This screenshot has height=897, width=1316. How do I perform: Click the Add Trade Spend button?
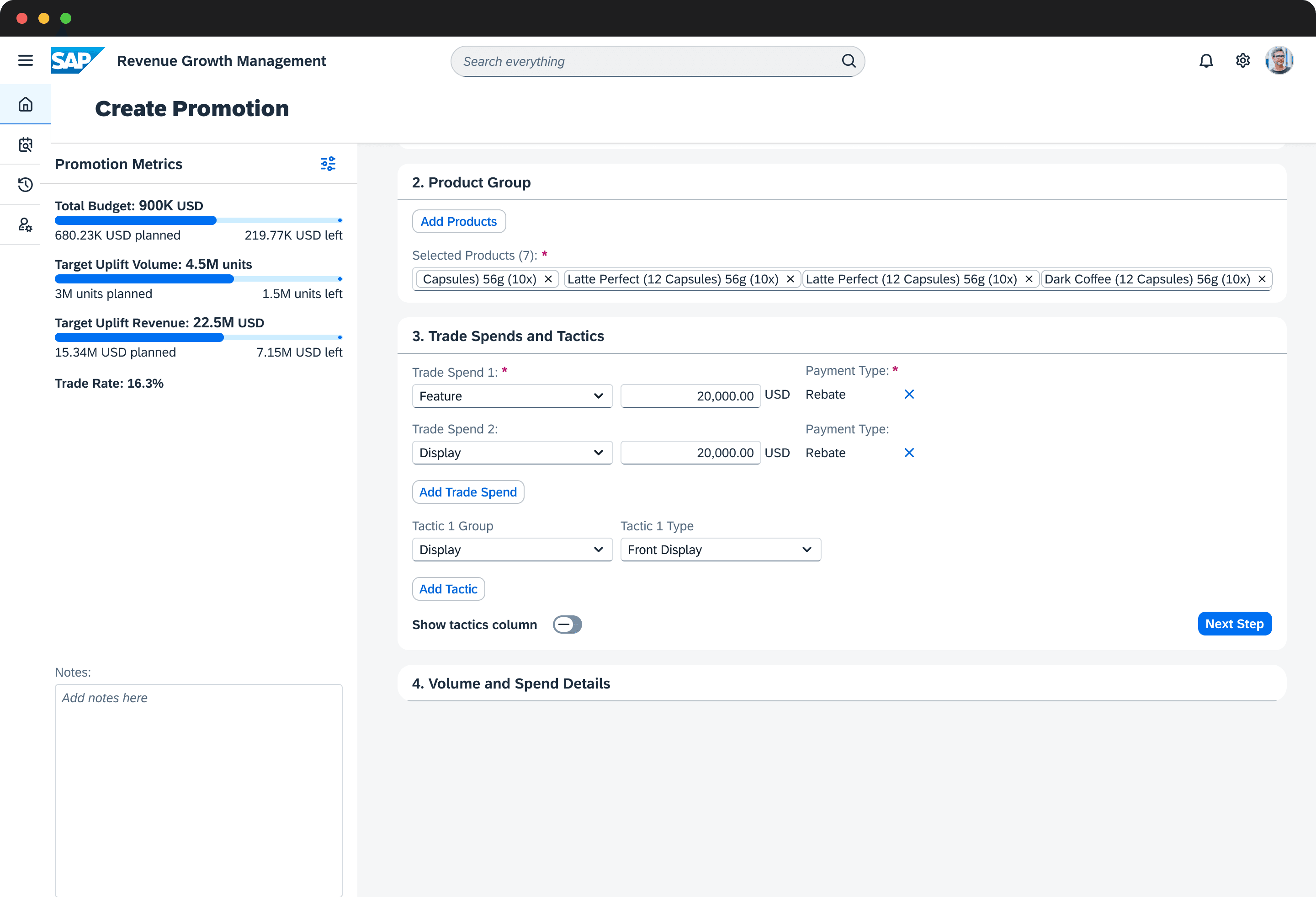[x=468, y=492]
